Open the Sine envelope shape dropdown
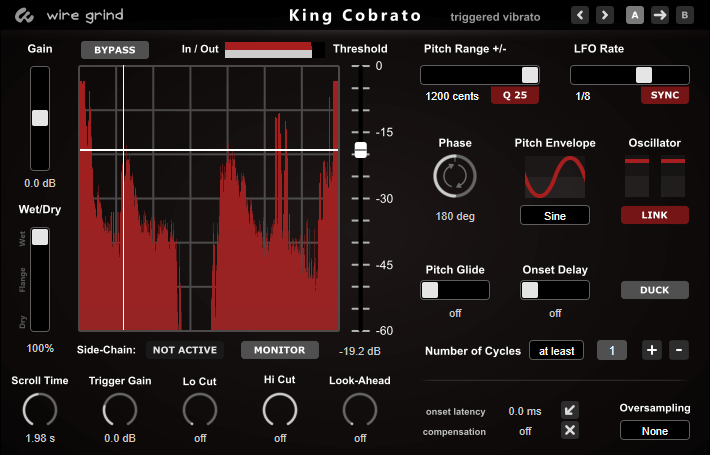This screenshot has width=710, height=455. click(555, 215)
